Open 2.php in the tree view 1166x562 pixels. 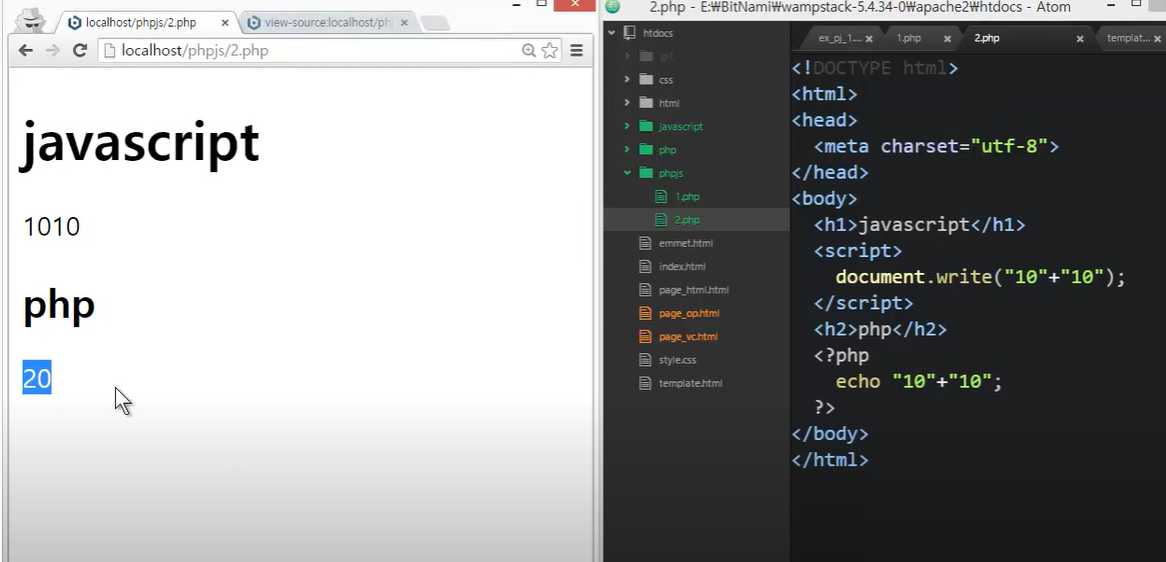(x=687, y=220)
